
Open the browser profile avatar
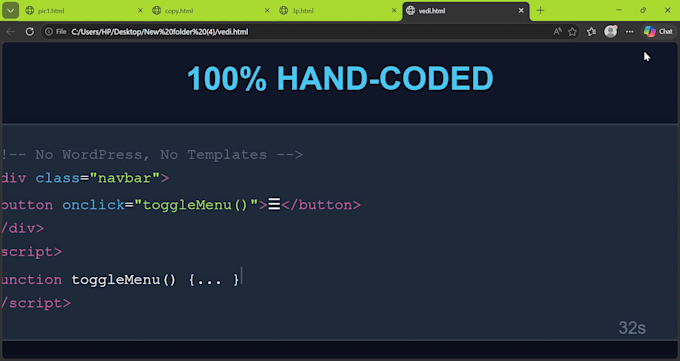pyautogui.click(x=611, y=31)
